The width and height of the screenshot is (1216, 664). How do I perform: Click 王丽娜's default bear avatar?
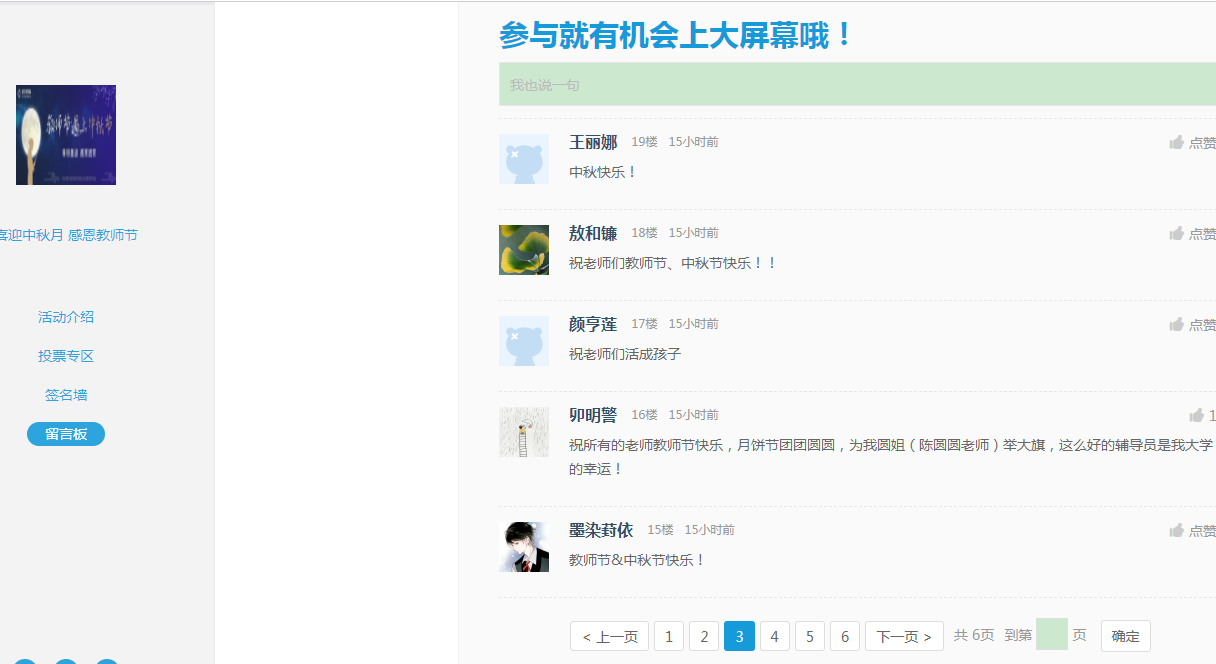tap(524, 159)
